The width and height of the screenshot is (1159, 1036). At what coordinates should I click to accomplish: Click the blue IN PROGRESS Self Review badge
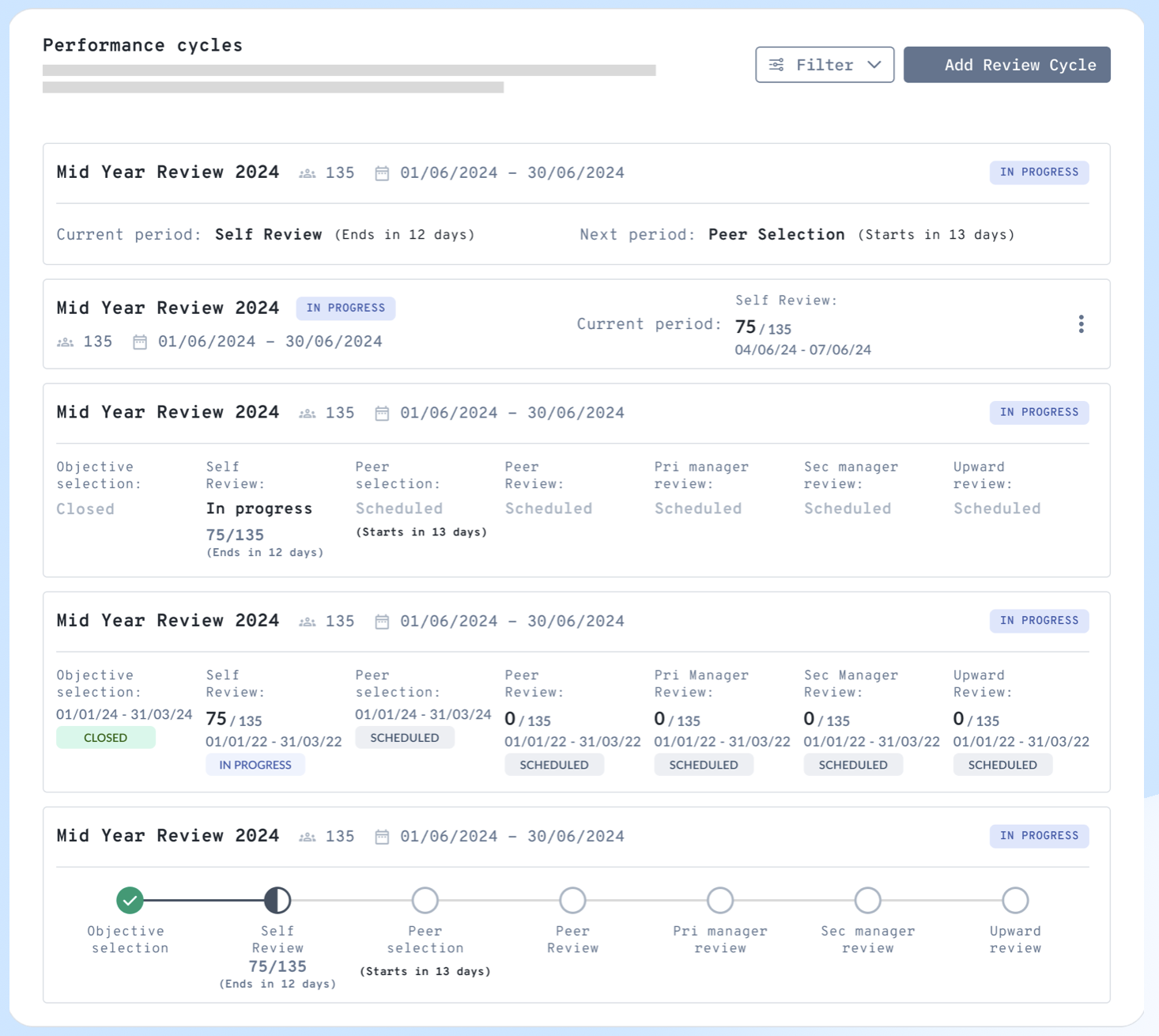(255, 765)
